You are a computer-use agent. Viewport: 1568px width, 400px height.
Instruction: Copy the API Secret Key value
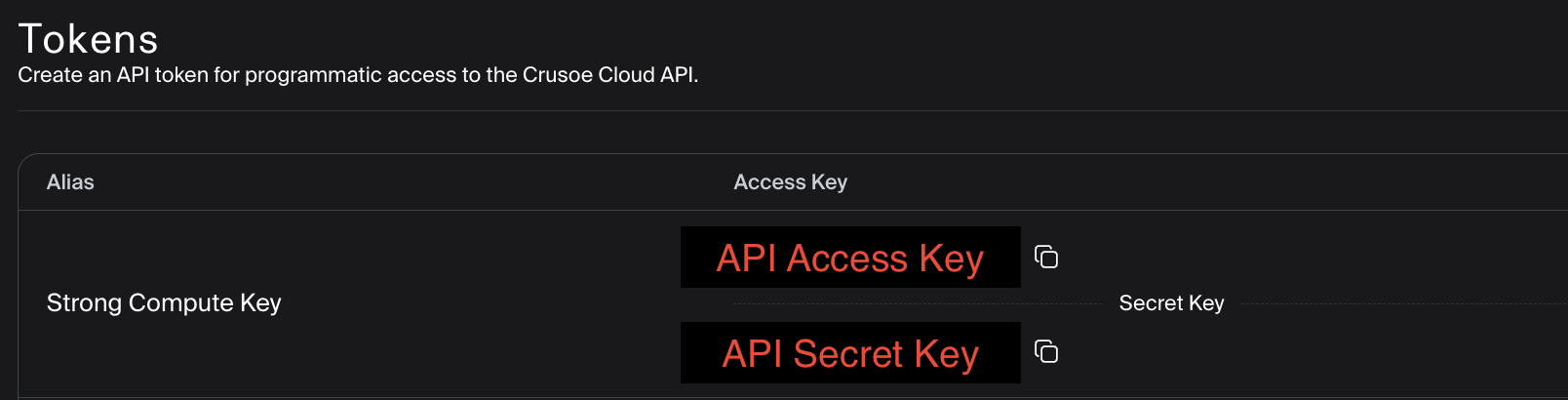pos(1046,351)
